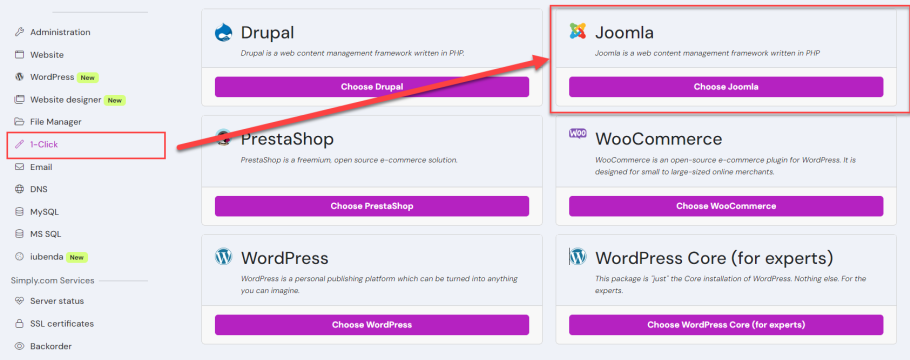The image size is (910, 360).
Task: Click the Choose Joomla button
Action: (x=726, y=87)
